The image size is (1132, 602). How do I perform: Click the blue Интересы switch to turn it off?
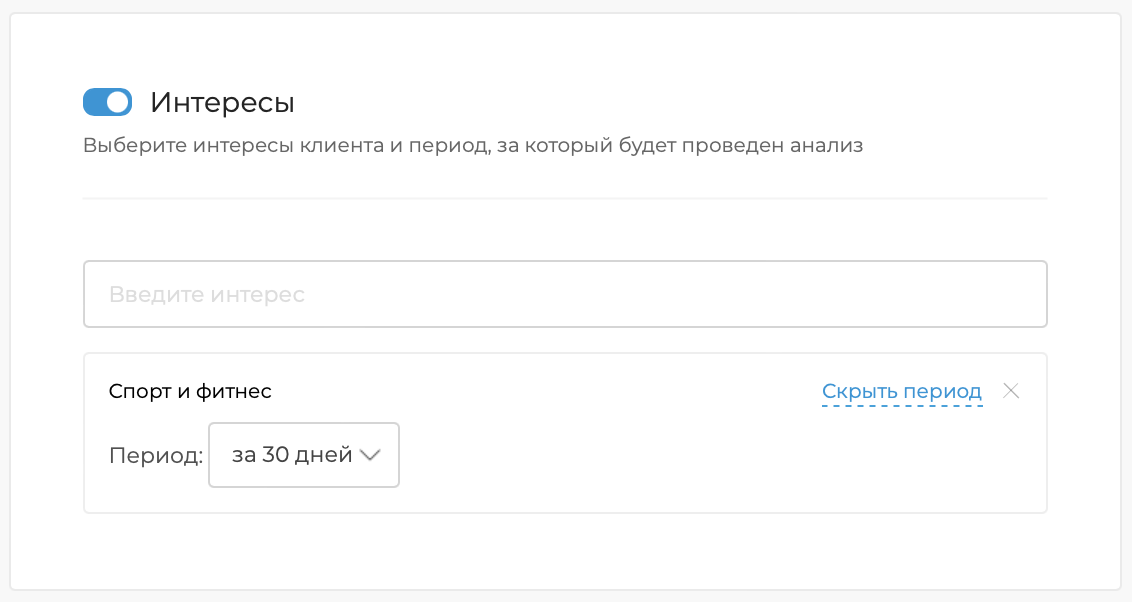tap(107, 101)
